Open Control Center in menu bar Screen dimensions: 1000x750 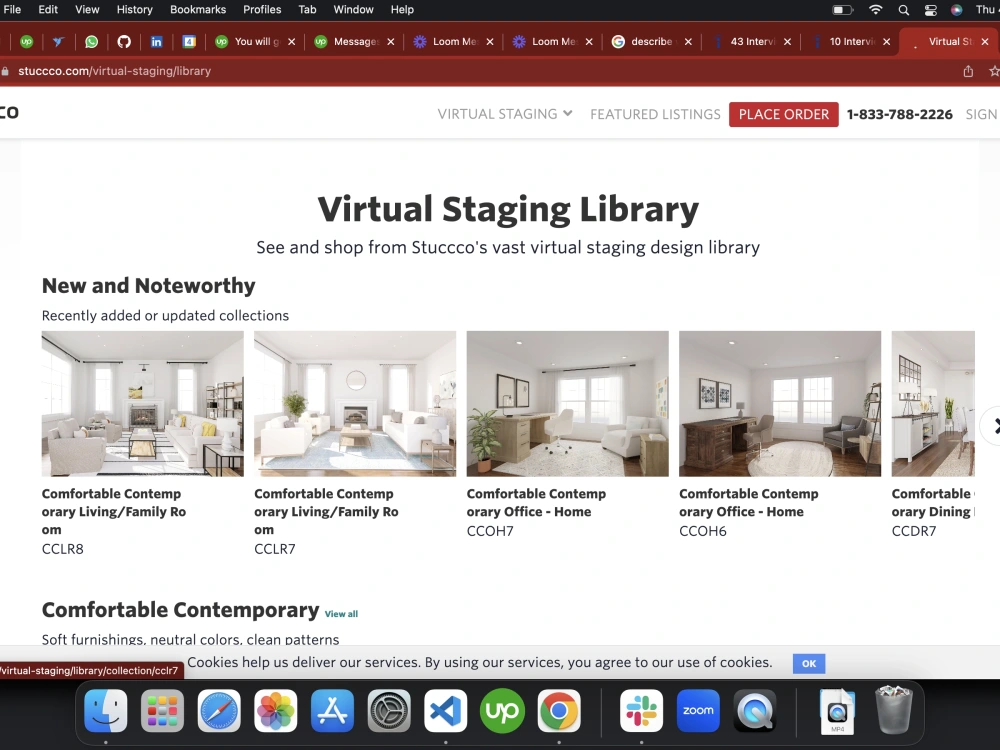tap(930, 10)
